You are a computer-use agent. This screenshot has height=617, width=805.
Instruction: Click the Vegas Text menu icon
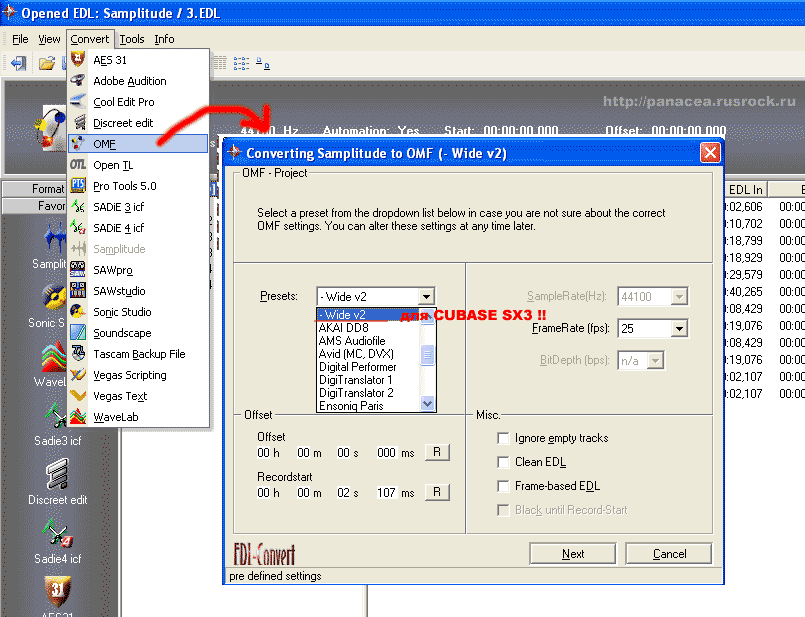78,396
